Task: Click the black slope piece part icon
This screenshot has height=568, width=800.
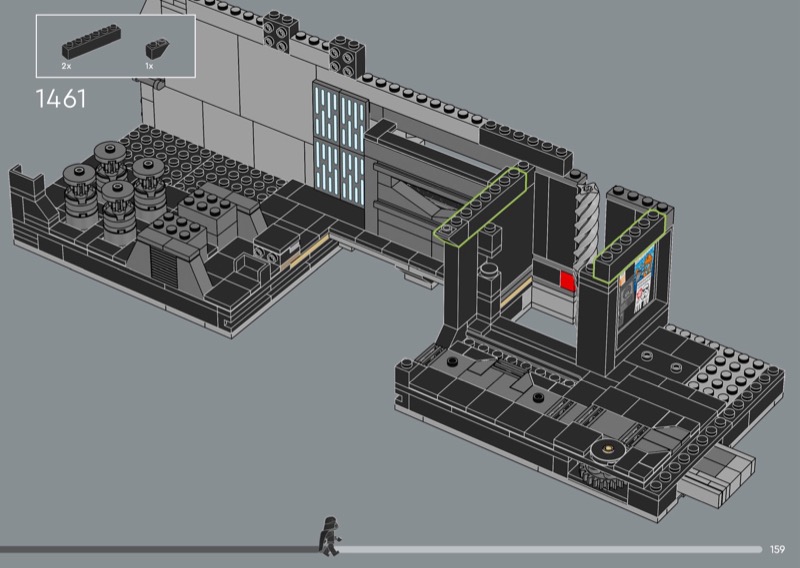Action: point(154,47)
